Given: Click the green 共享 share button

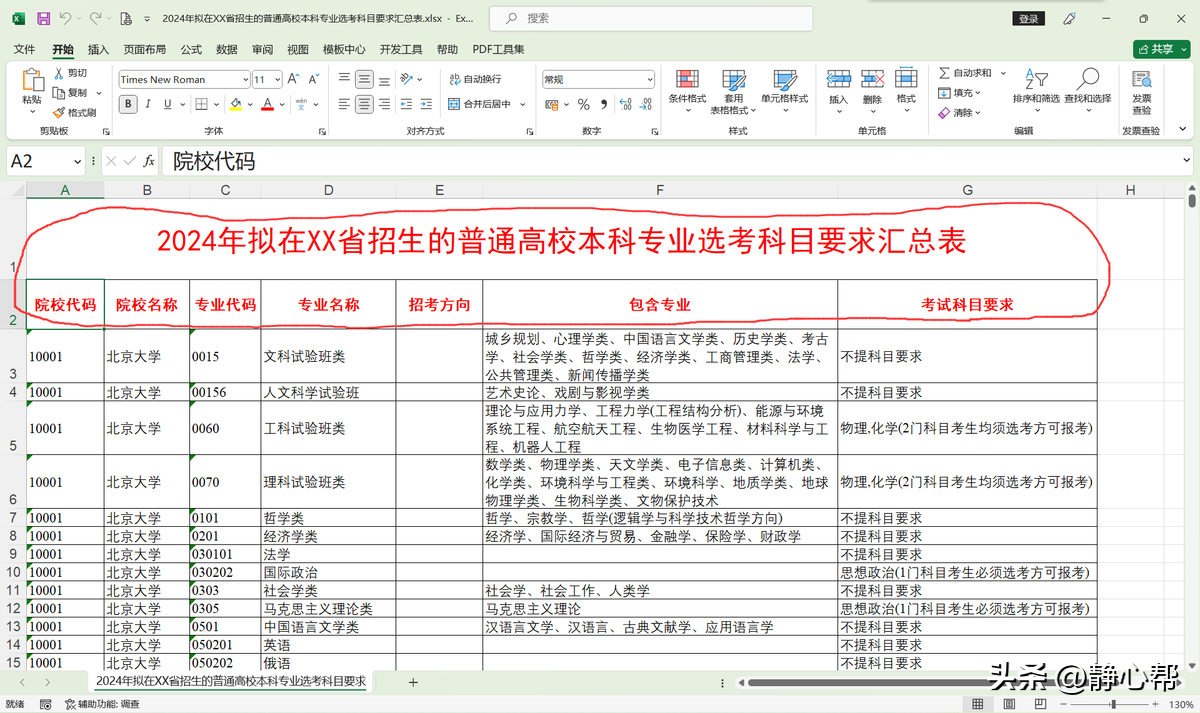Looking at the screenshot, I should click(1161, 49).
